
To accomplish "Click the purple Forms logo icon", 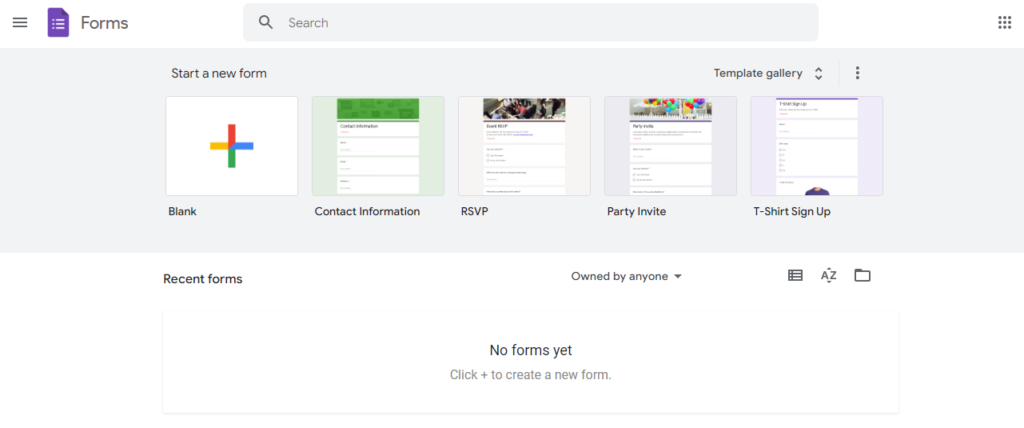I will [x=58, y=23].
